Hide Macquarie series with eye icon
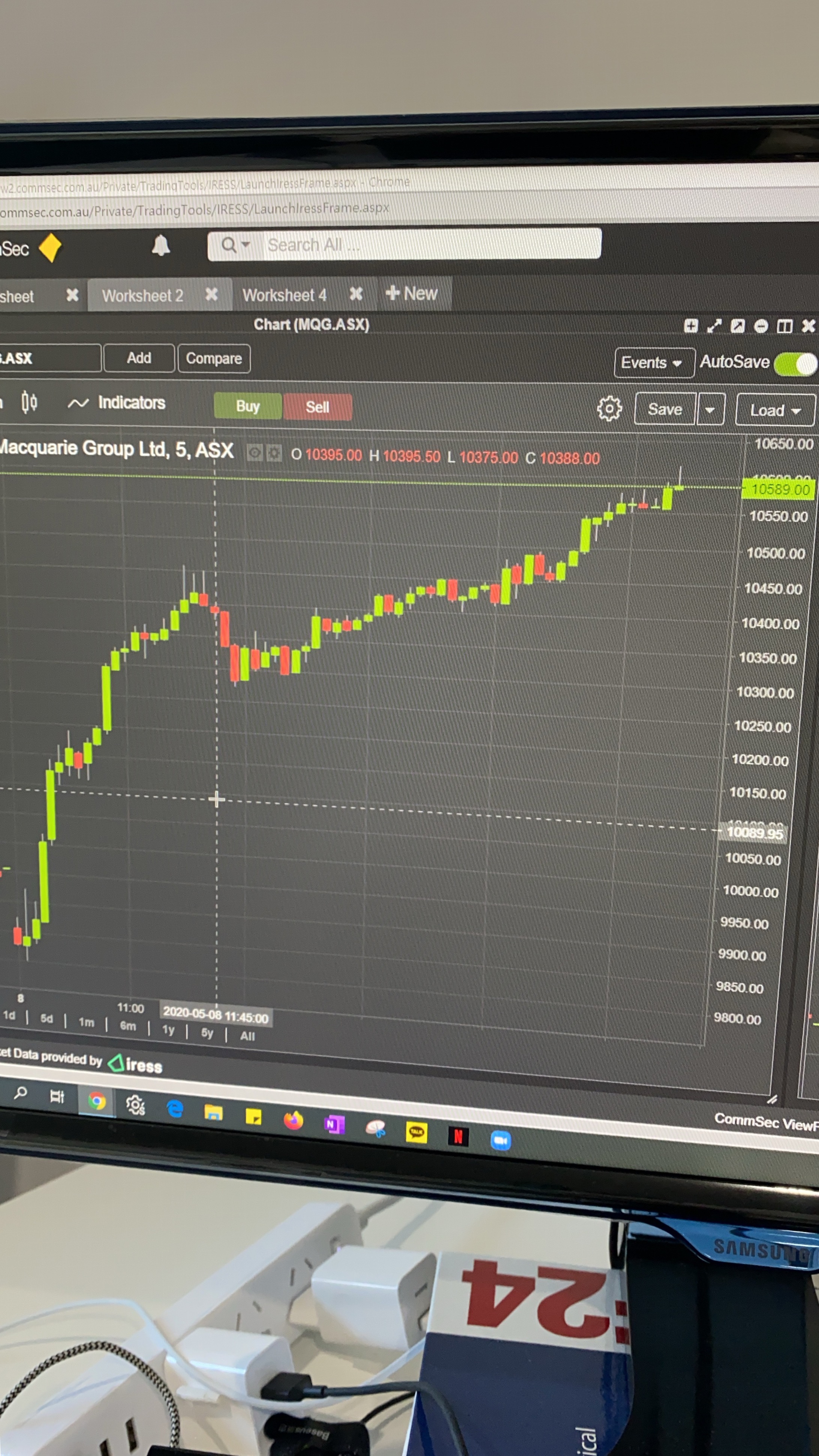 click(x=255, y=453)
